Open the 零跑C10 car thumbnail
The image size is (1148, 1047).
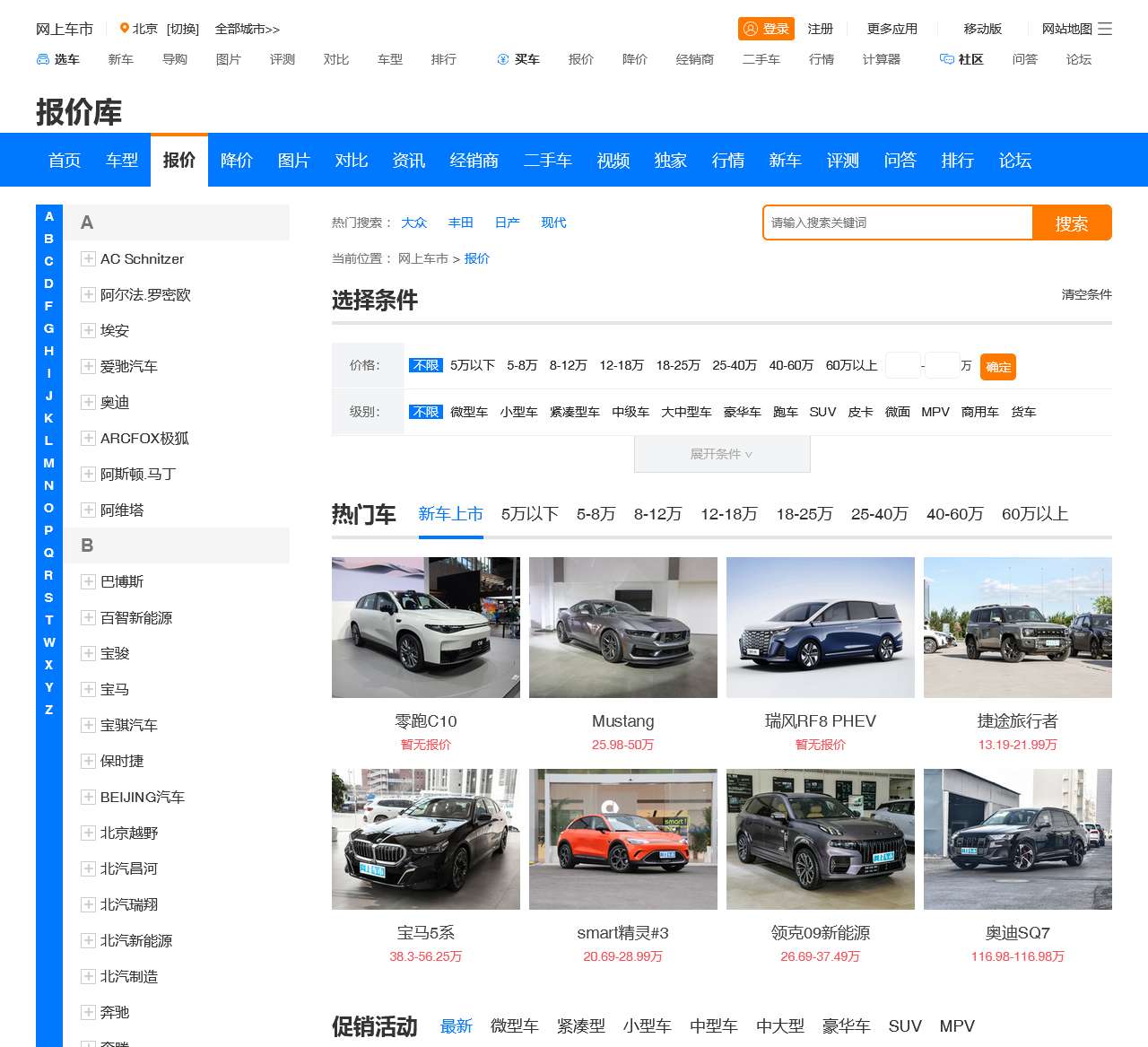[x=426, y=627]
